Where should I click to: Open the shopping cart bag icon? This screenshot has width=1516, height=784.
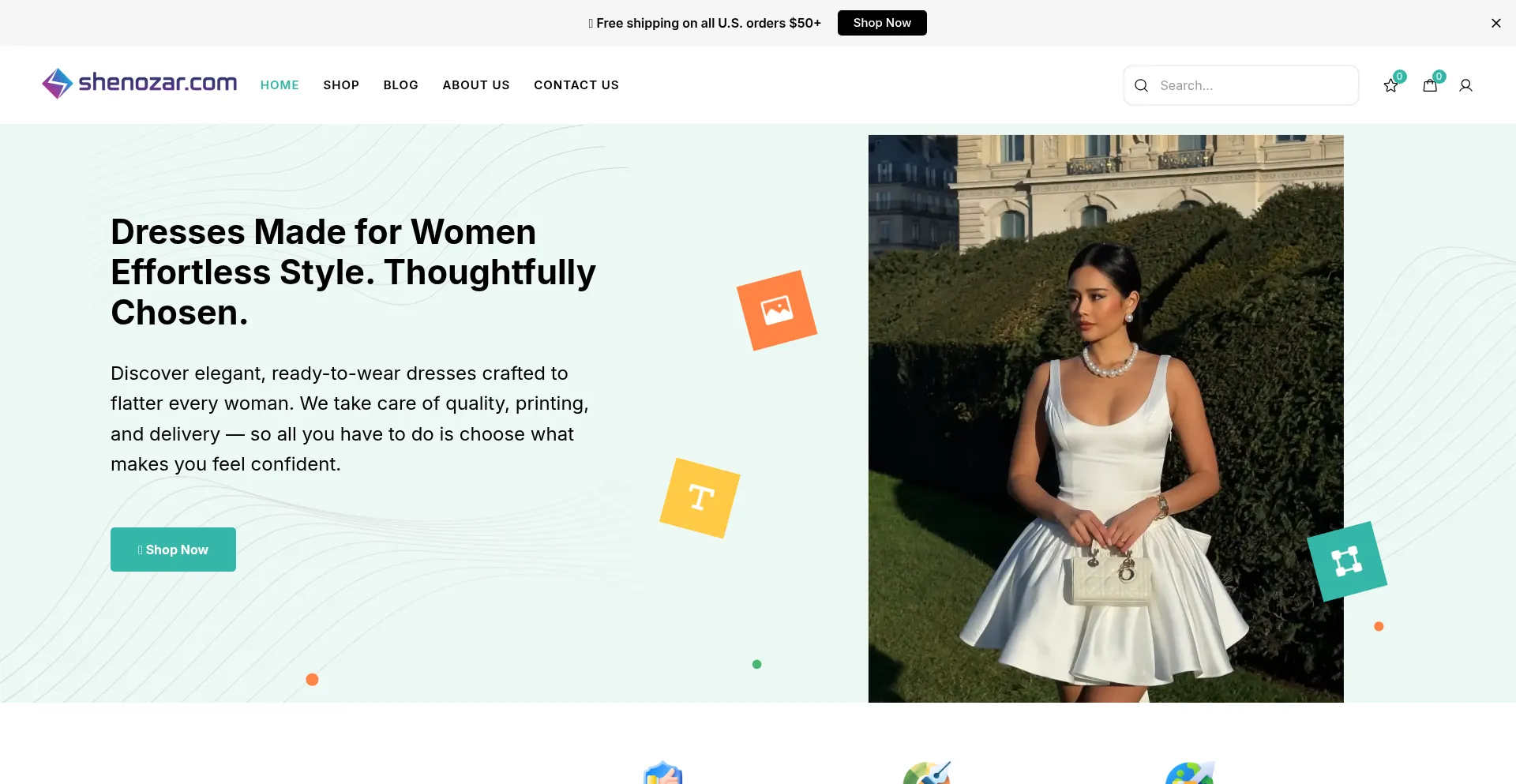[1430, 84]
